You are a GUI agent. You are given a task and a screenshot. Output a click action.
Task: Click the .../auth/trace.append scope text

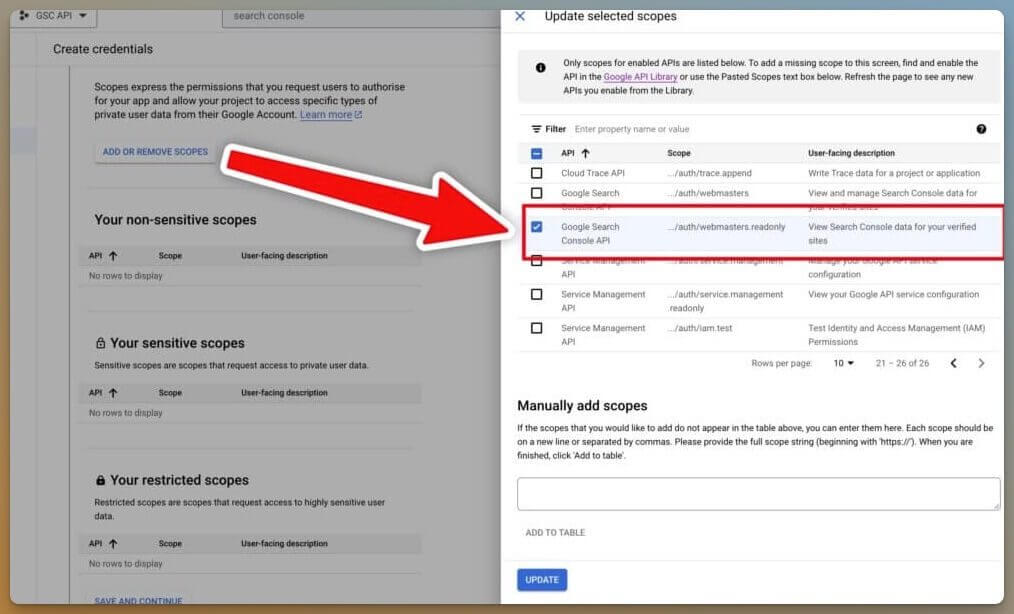coord(709,173)
